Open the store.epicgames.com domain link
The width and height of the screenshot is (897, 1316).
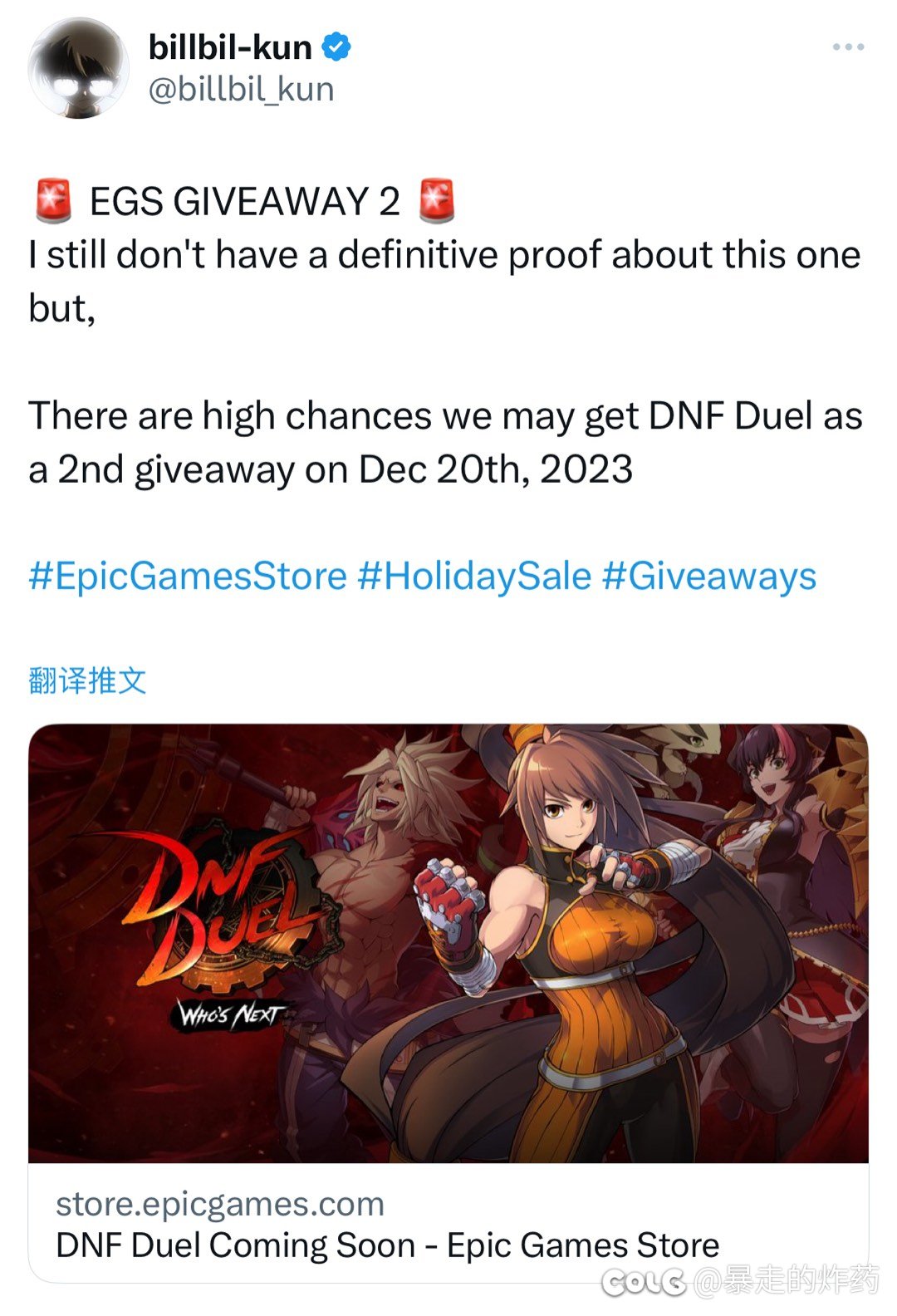pyautogui.click(x=220, y=1204)
